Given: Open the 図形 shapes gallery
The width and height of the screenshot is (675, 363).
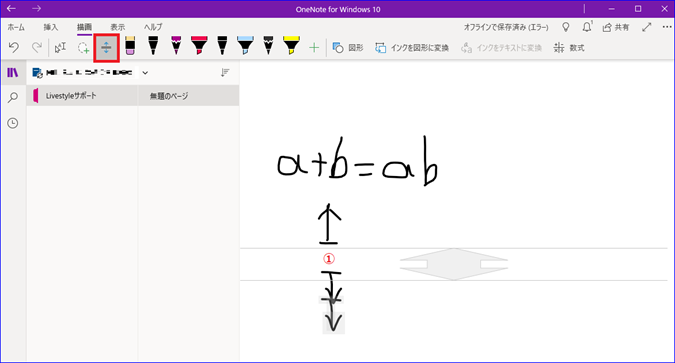Looking at the screenshot, I should tap(348, 48).
